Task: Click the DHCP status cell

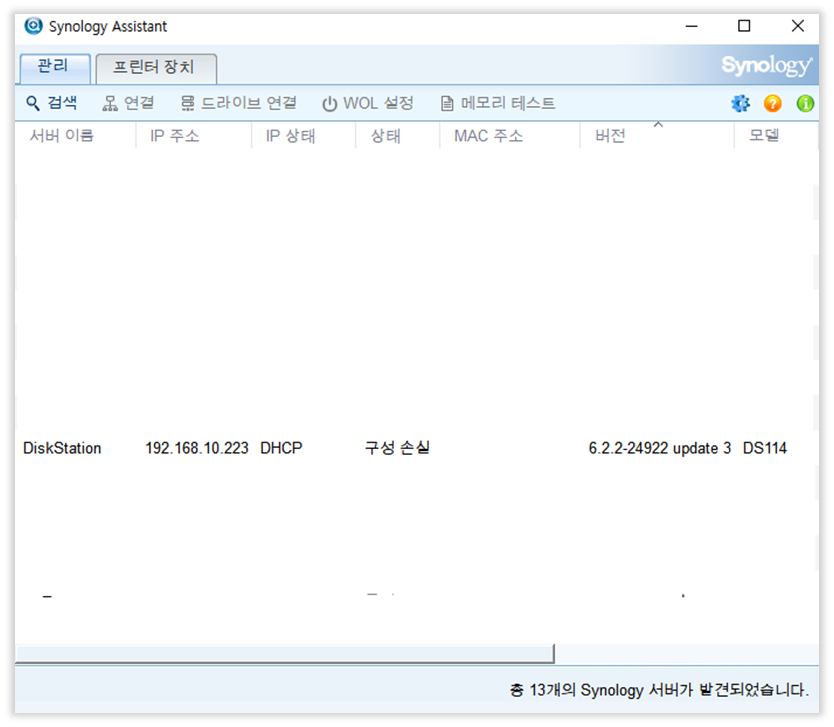Action: point(281,448)
